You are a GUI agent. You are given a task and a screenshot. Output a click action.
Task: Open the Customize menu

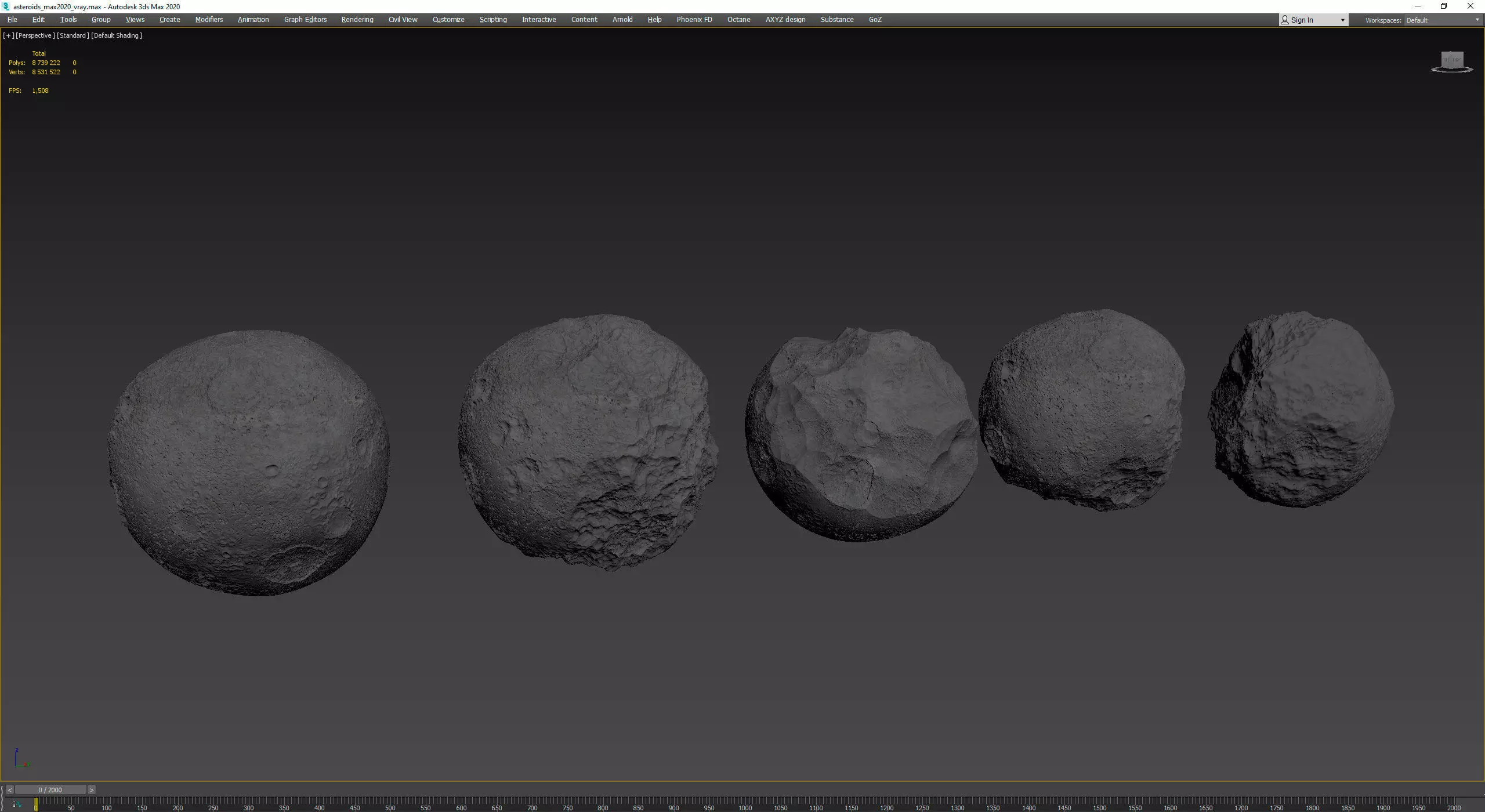448,20
